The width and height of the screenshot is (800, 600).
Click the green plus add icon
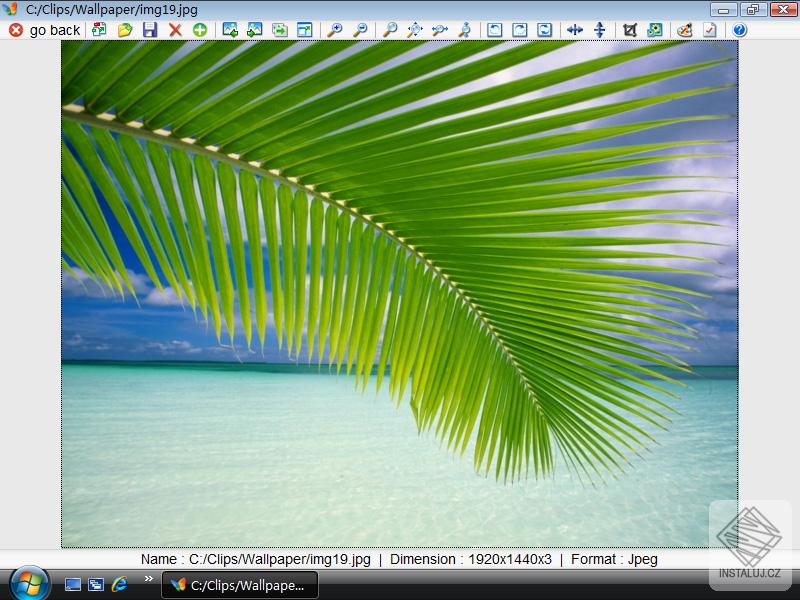coord(200,30)
